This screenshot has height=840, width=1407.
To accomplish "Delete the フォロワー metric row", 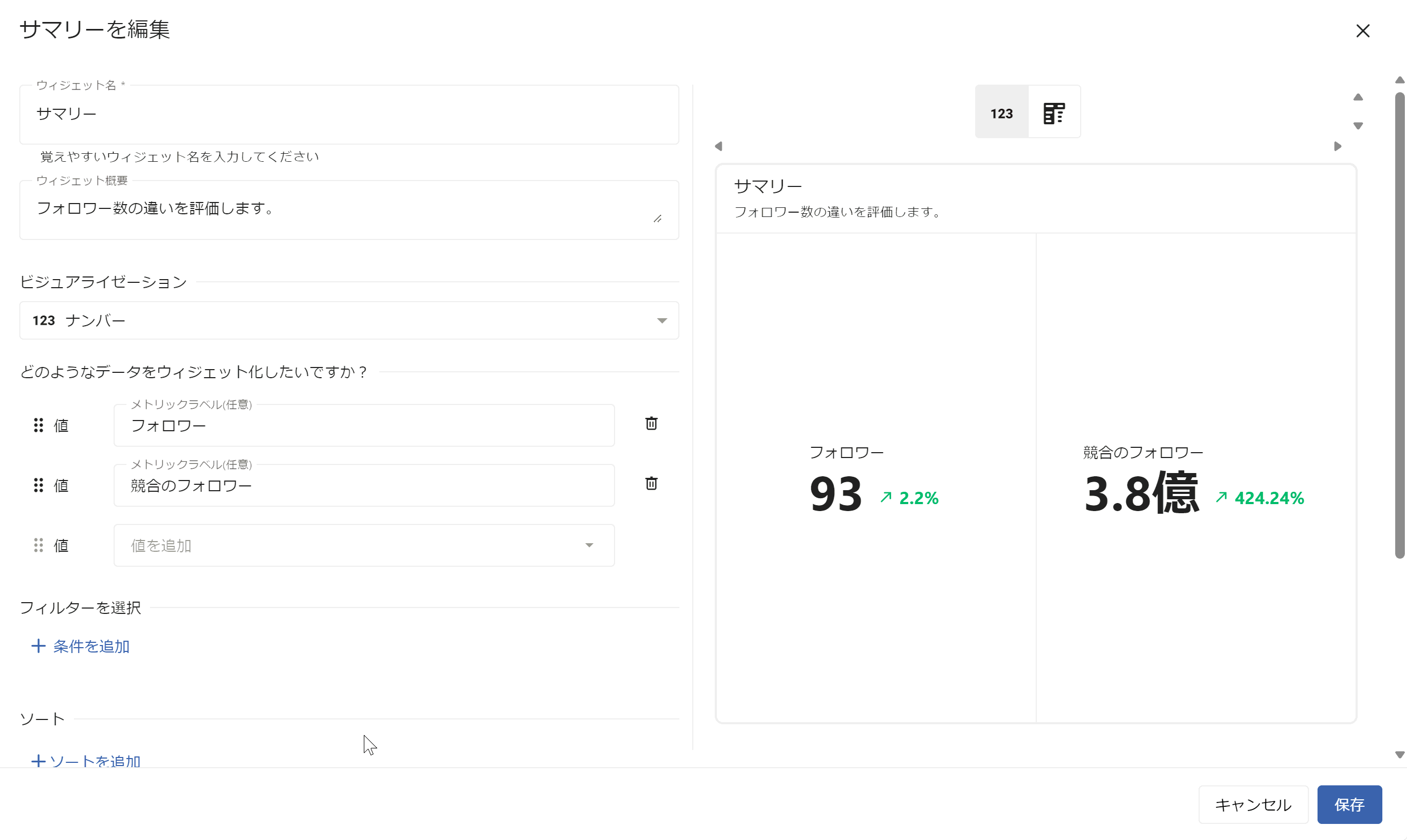I will tap(651, 423).
